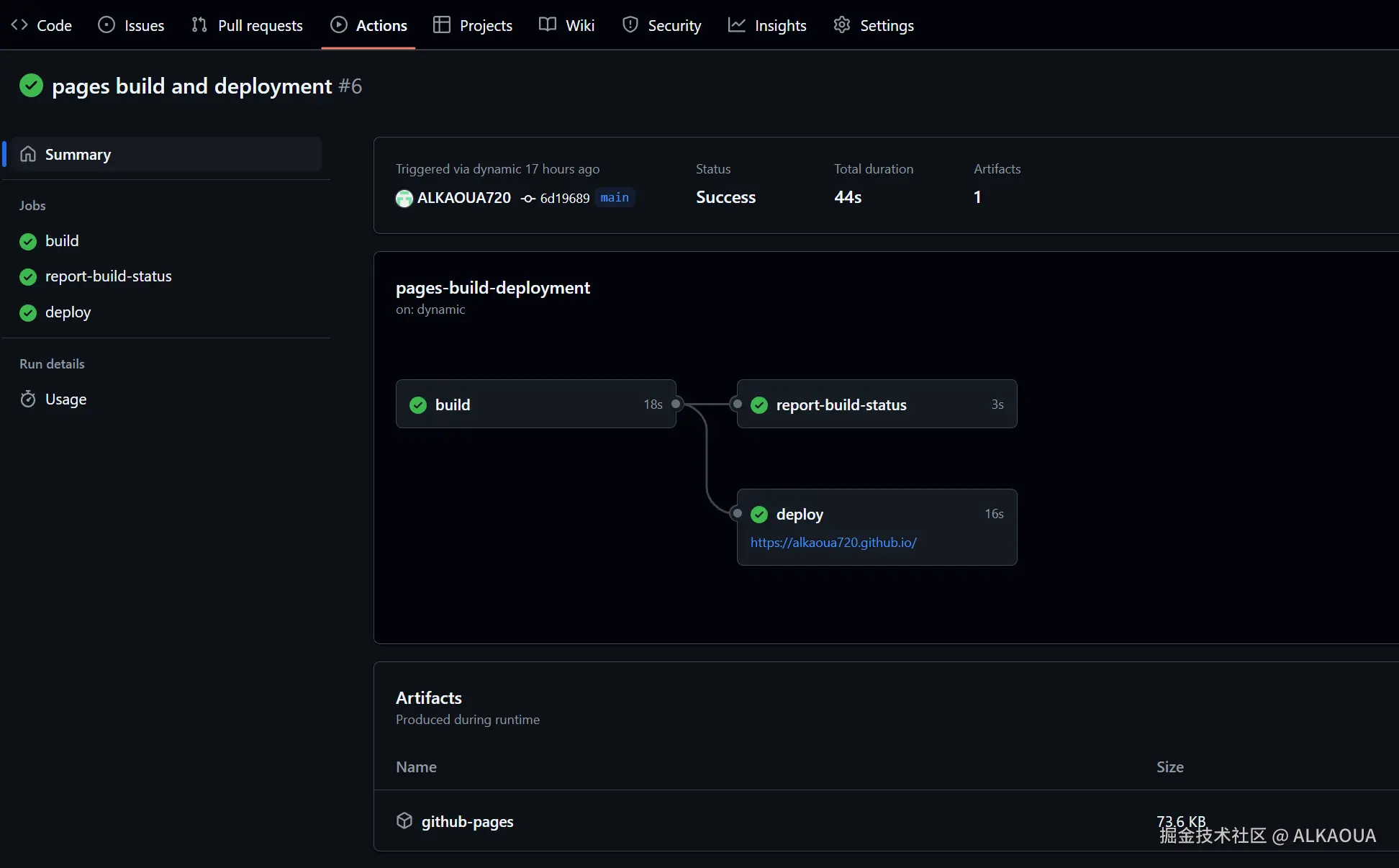The height and width of the screenshot is (868, 1399).
Task: Open commit 6d19689 link
Action: coord(564,198)
